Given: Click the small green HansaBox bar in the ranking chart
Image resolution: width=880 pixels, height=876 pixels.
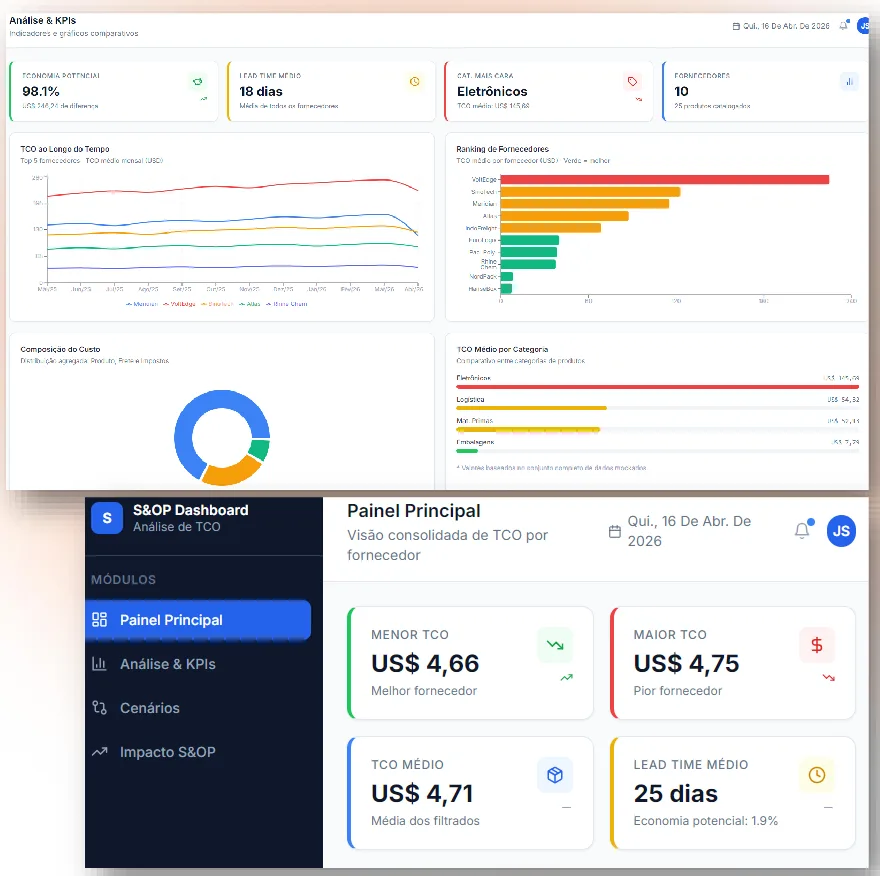Looking at the screenshot, I should [506, 288].
